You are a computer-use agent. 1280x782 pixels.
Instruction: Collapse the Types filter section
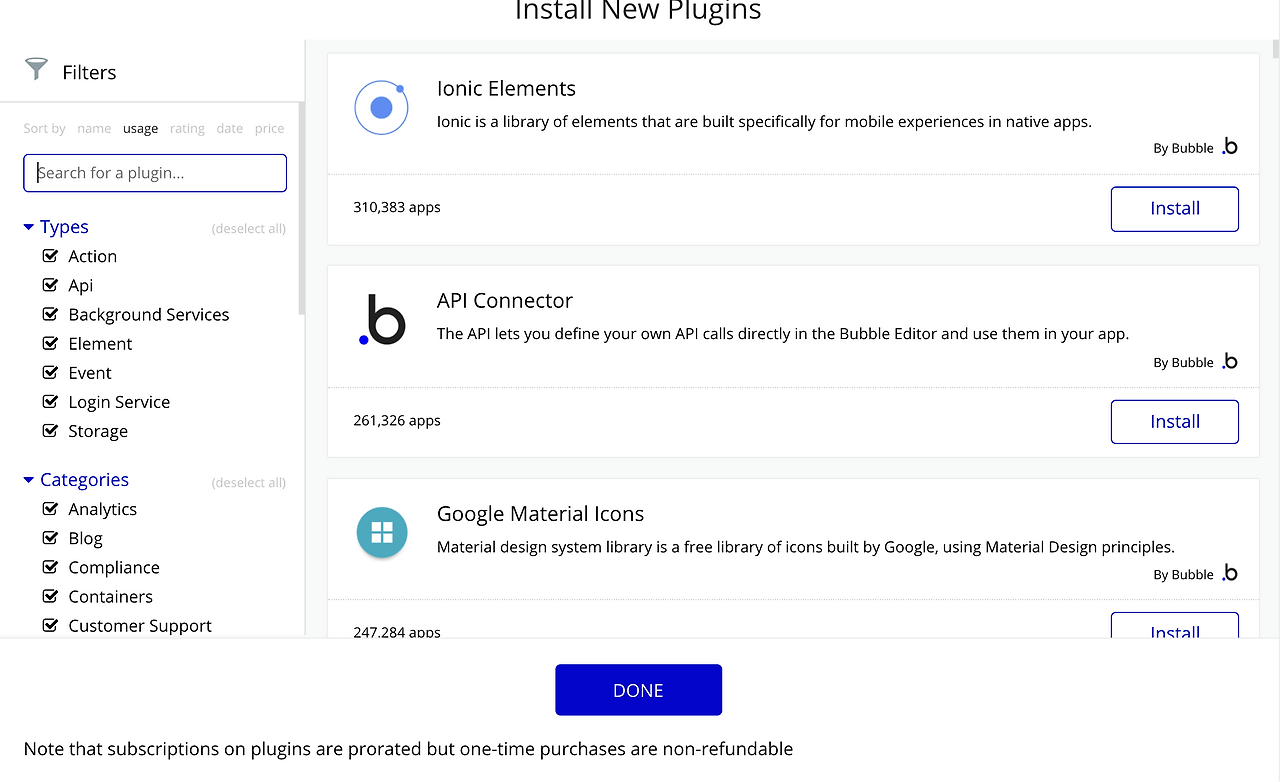[x=29, y=227]
